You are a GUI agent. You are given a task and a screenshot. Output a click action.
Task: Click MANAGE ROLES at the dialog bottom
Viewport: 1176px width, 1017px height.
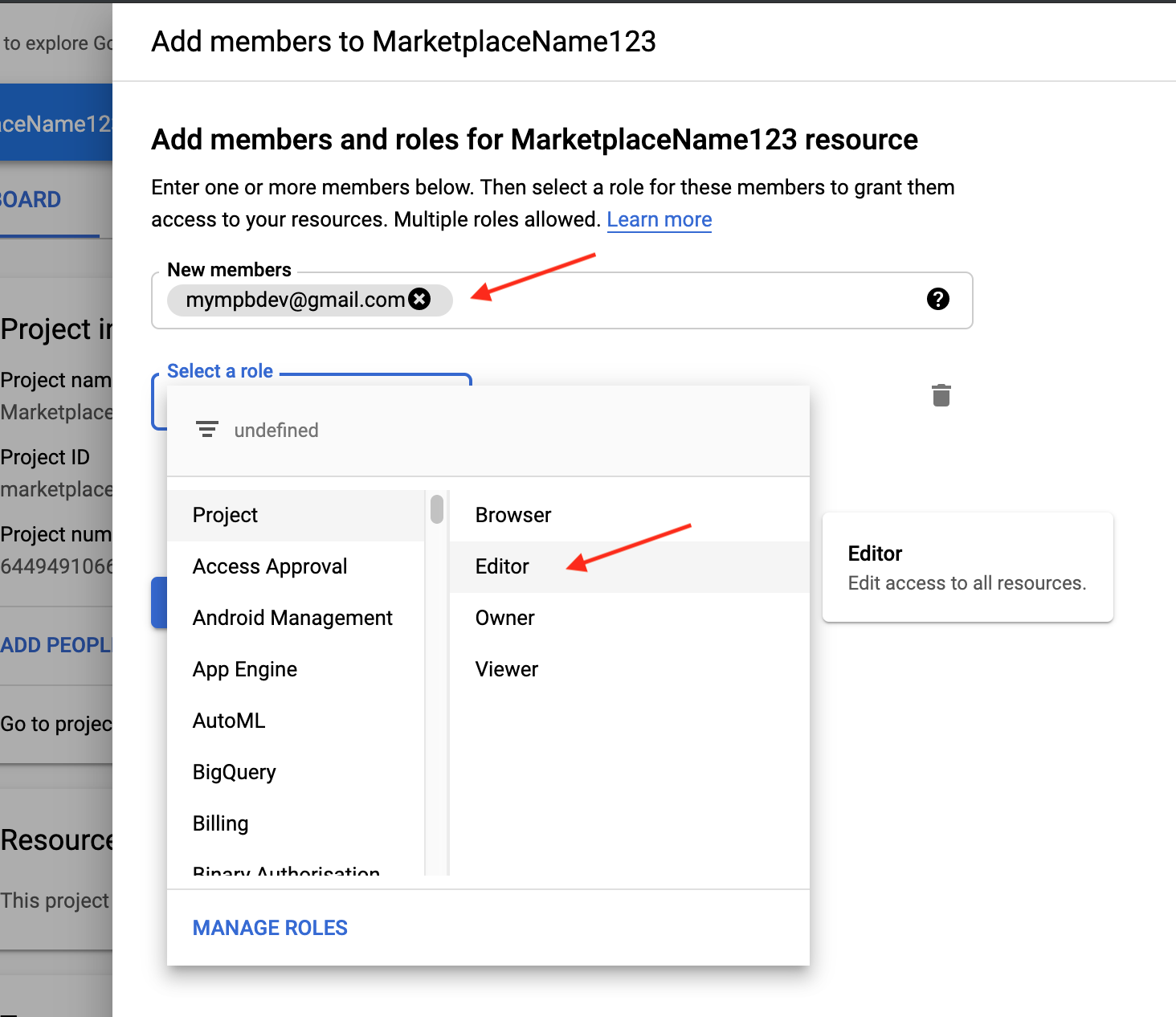click(269, 927)
